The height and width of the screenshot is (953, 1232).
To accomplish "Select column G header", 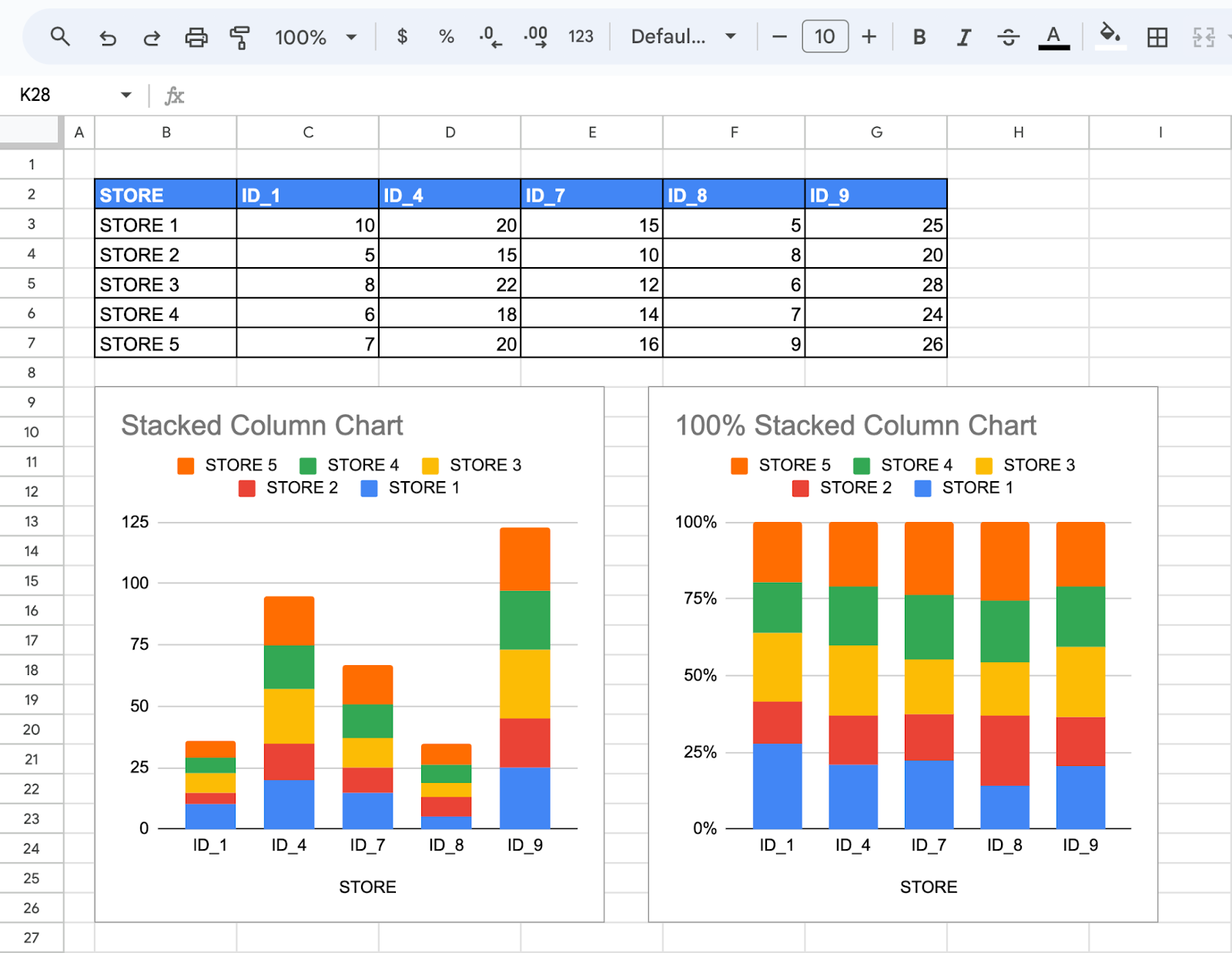I will tap(876, 132).
